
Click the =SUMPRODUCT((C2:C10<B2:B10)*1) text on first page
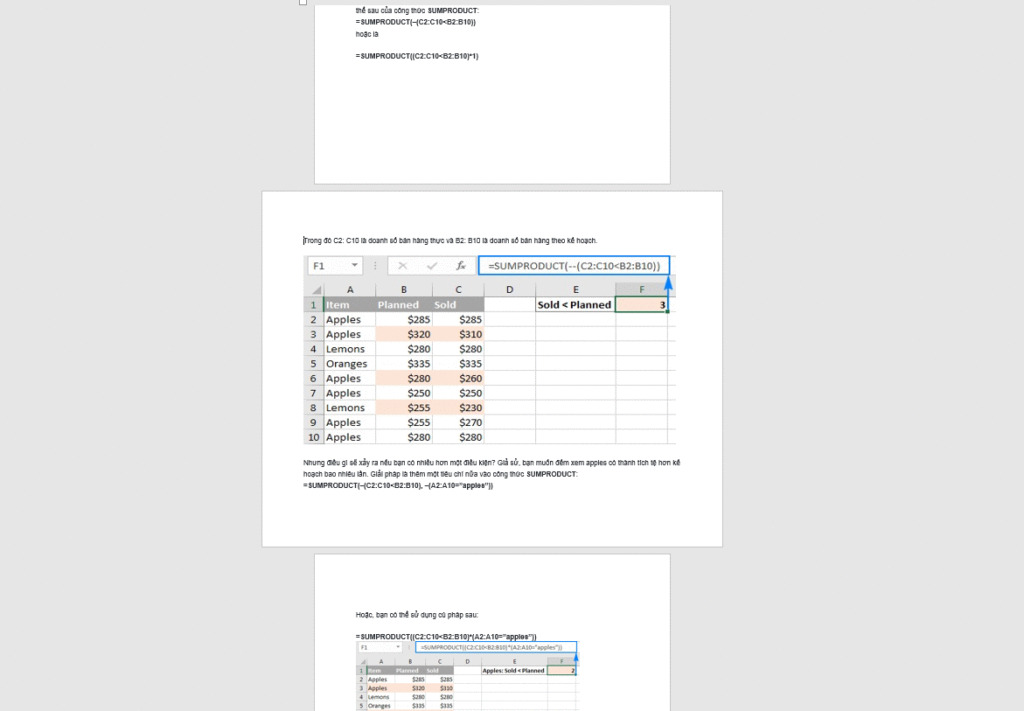[417, 56]
